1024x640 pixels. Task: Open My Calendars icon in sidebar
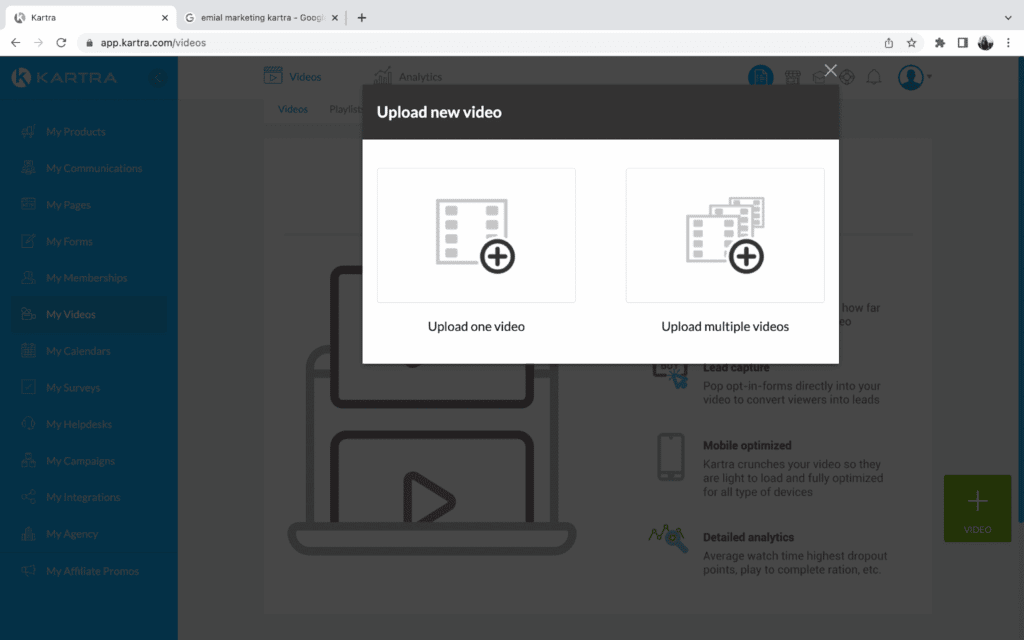point(28,351)
